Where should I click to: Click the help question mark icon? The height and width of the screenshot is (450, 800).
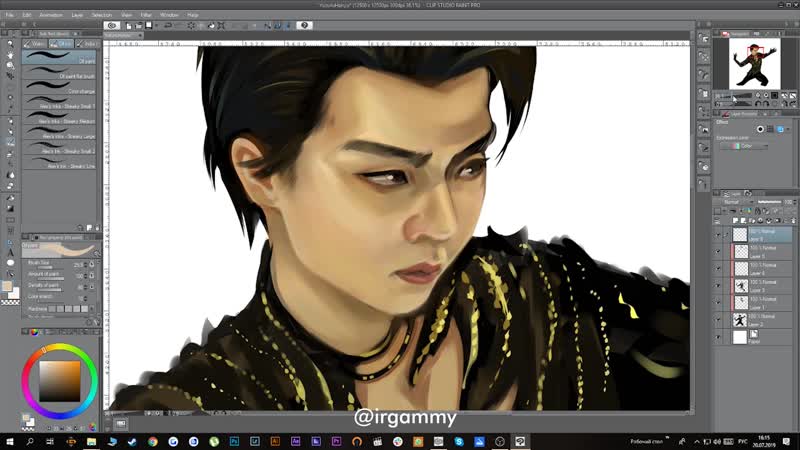click(305, 25)
